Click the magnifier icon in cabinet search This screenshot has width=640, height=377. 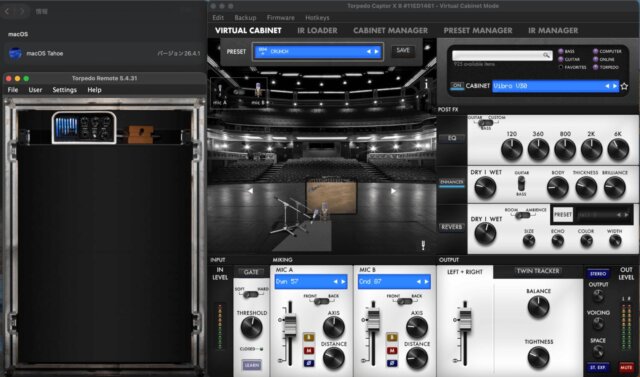[x=546, y=55]
